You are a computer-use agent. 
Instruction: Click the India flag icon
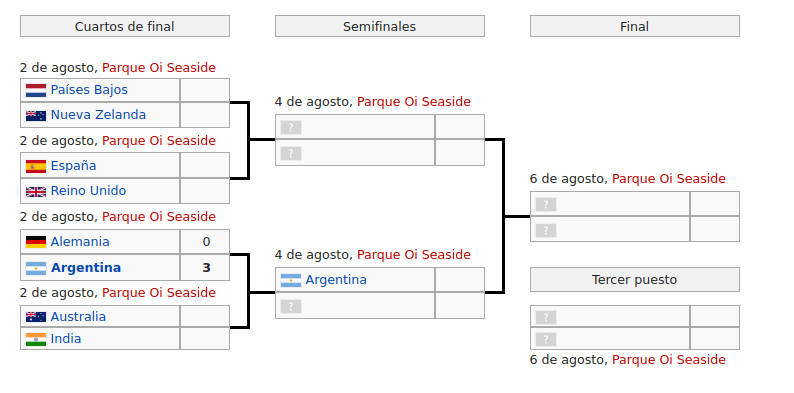coord(36,339)
